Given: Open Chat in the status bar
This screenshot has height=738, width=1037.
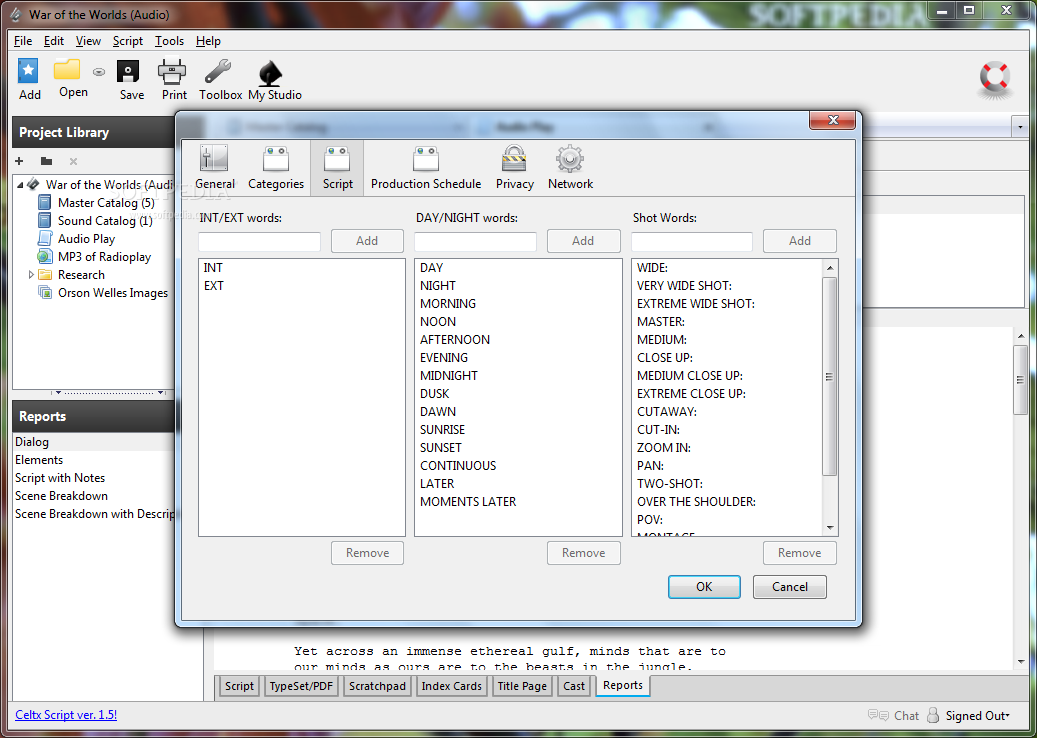Looking at the screenshot, I should coord(893,715).
